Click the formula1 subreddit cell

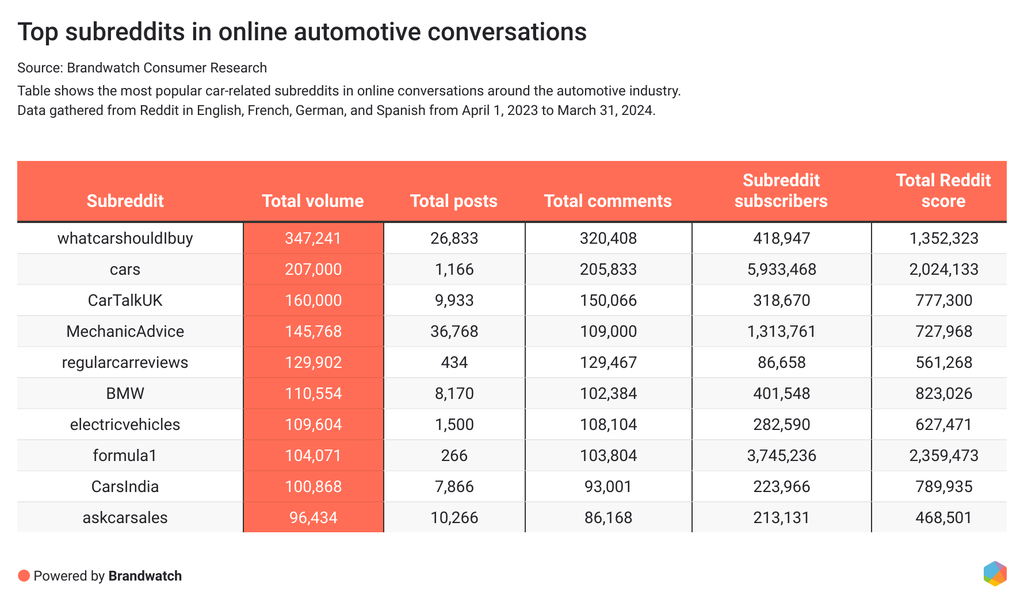pos(125,455)
